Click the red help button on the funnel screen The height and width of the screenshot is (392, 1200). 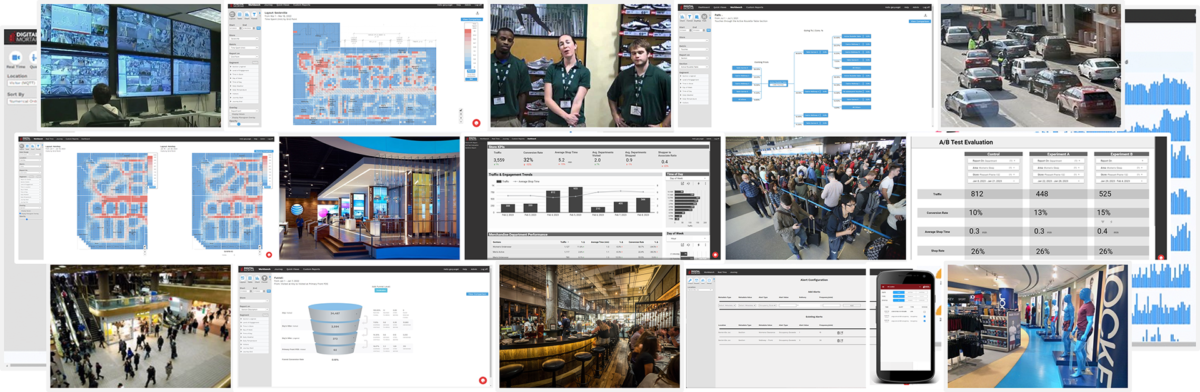[482, 380]
